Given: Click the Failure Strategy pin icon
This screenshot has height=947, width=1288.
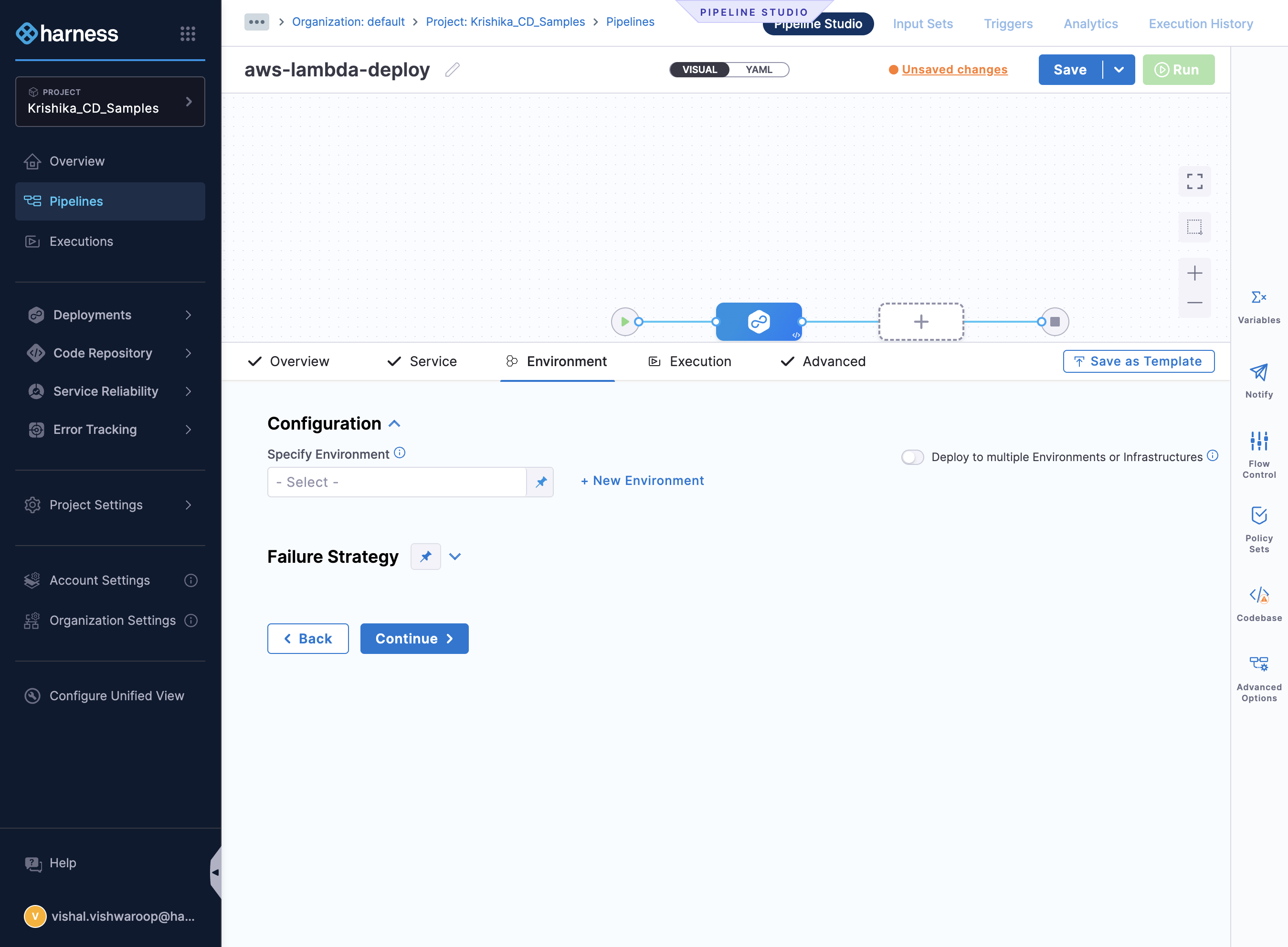Looking at the screenshot, I should 425,557.
